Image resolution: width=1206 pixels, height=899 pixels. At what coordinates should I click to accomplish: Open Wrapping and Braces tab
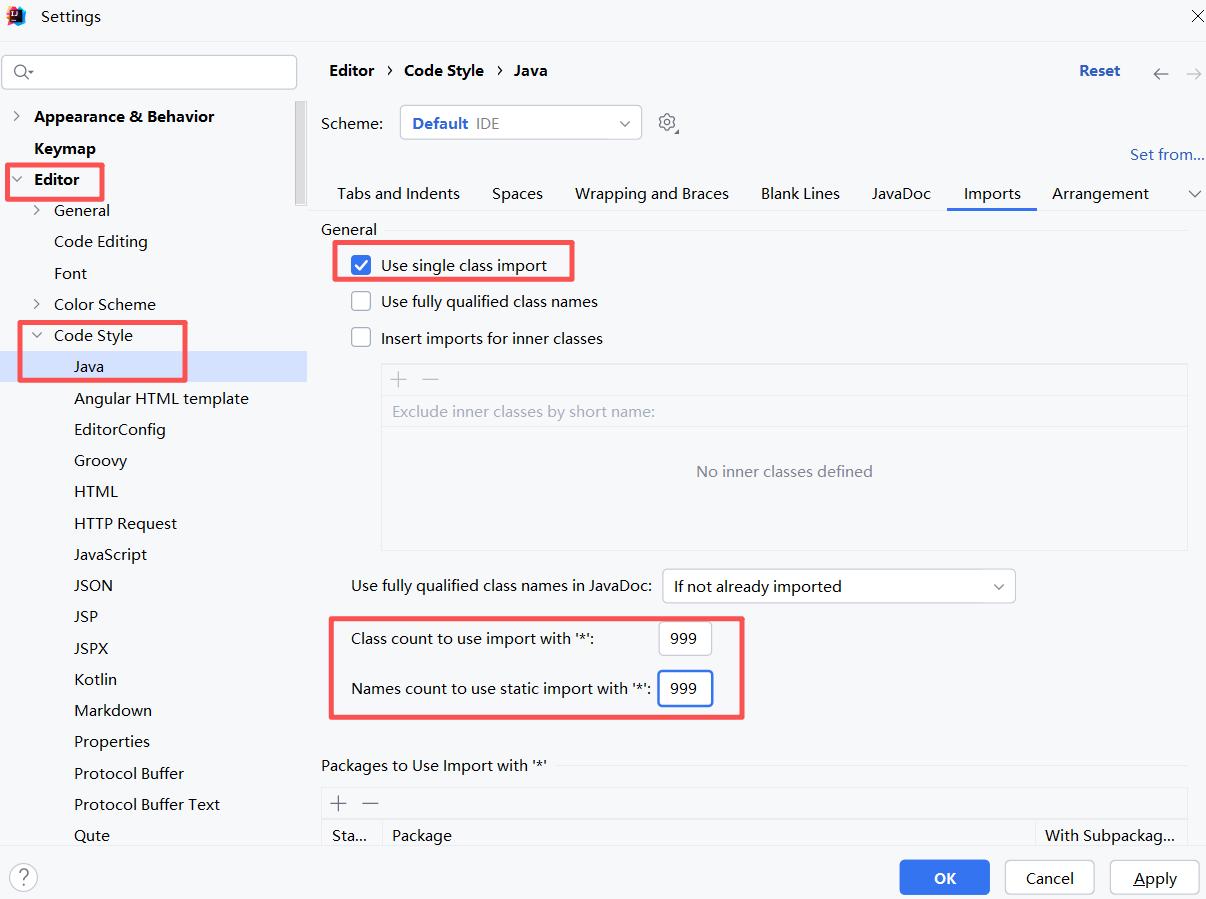coord(652,193)
